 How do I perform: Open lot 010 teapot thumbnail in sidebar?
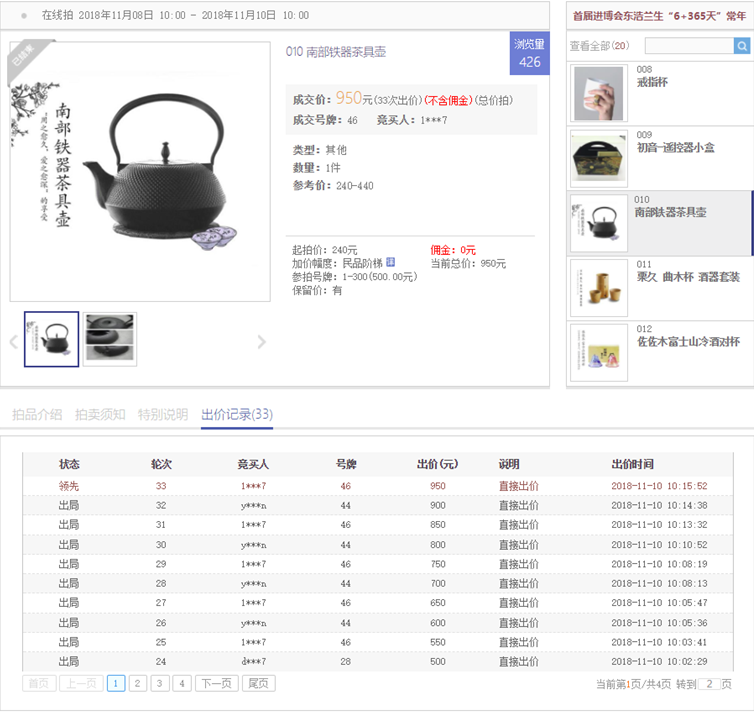599,223
